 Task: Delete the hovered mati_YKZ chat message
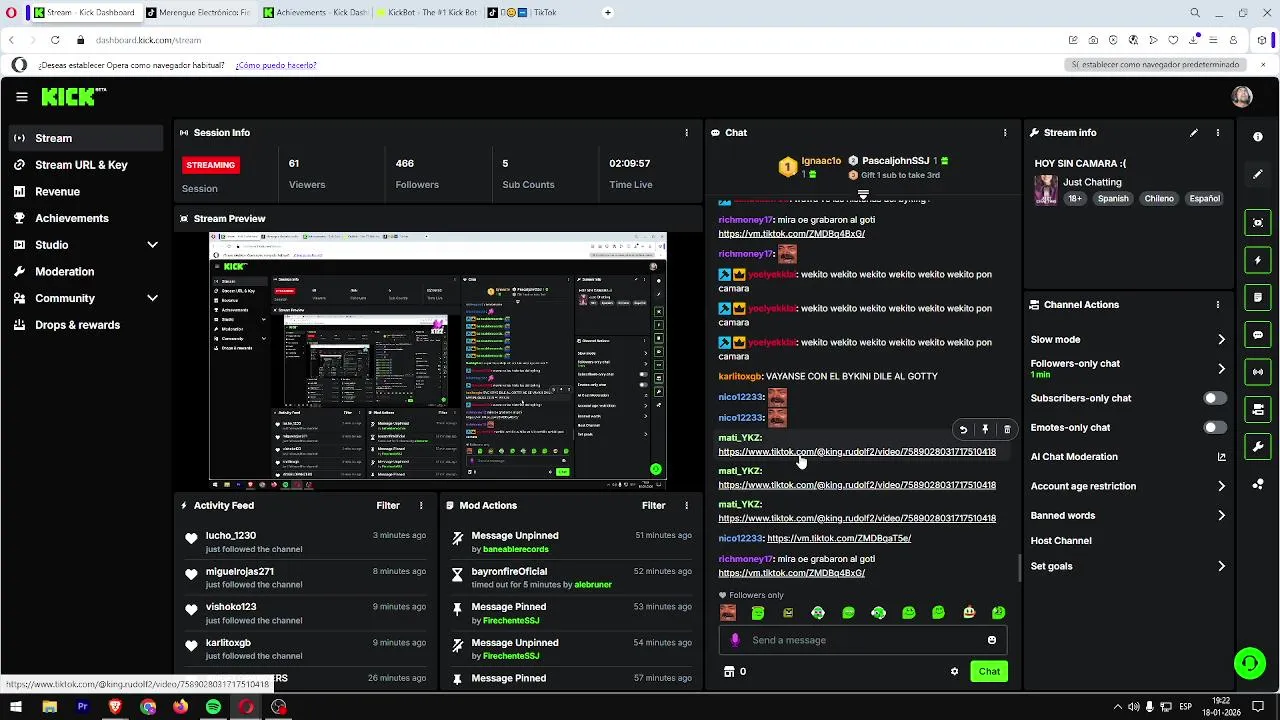tap(1007, 430)
